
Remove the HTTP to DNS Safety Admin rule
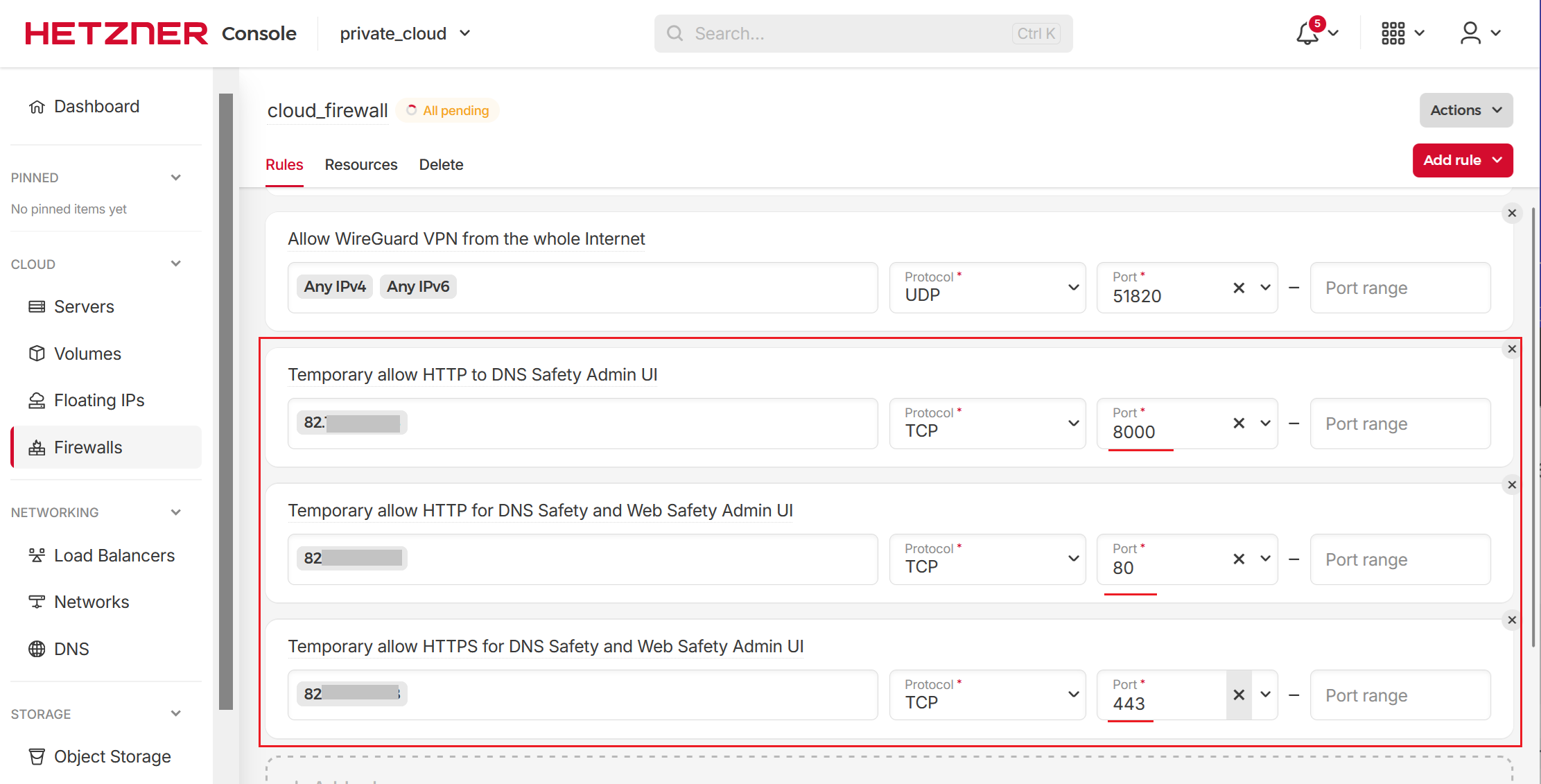(x=1512, y=349)
